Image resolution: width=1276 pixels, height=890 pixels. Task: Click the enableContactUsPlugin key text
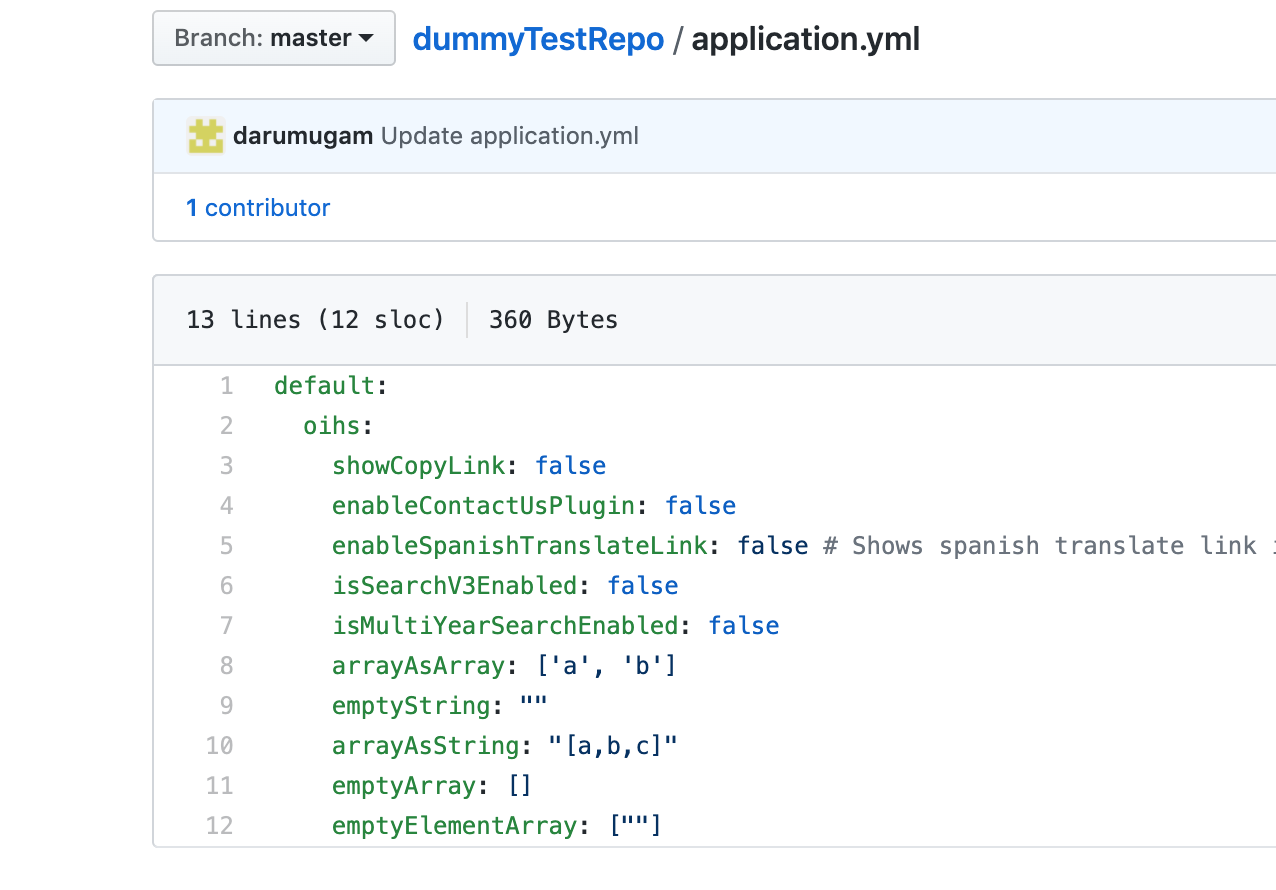pyautogui.click(x=483, y=506)
